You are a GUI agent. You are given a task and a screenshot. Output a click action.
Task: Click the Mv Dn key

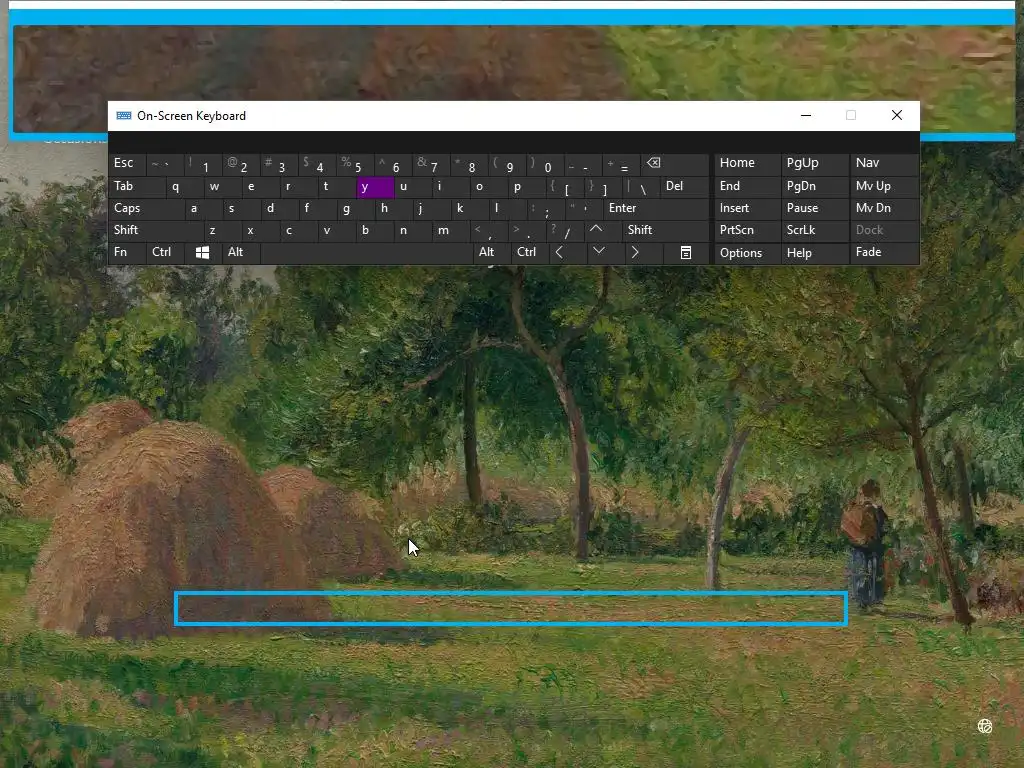pyautogui.click(x=884, y=208)
